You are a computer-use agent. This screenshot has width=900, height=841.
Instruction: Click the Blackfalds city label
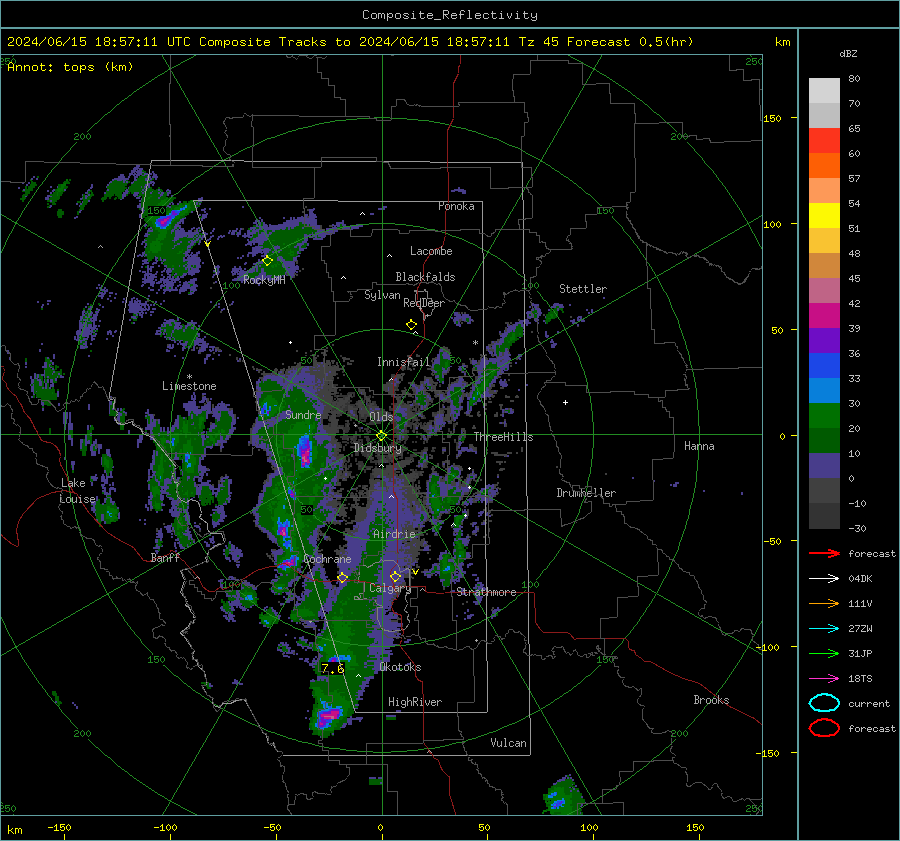tap(425, 277)
